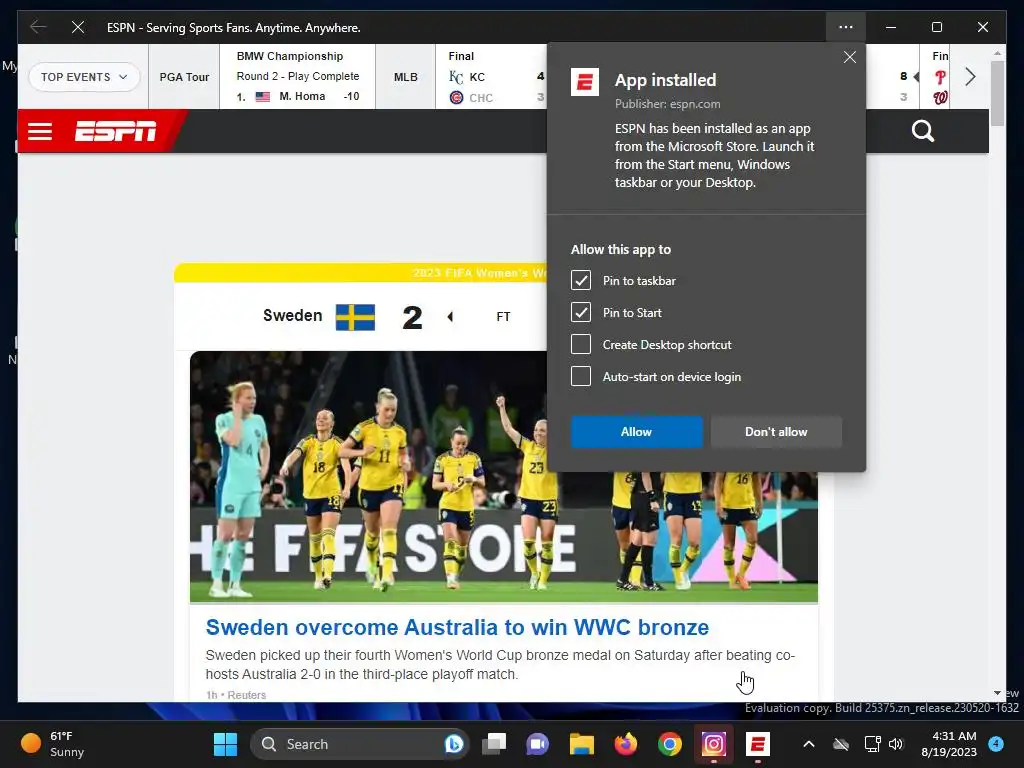Click the Kansas City Royals logo
Viewport: 1024px width, 768px height.
[456, 77]
